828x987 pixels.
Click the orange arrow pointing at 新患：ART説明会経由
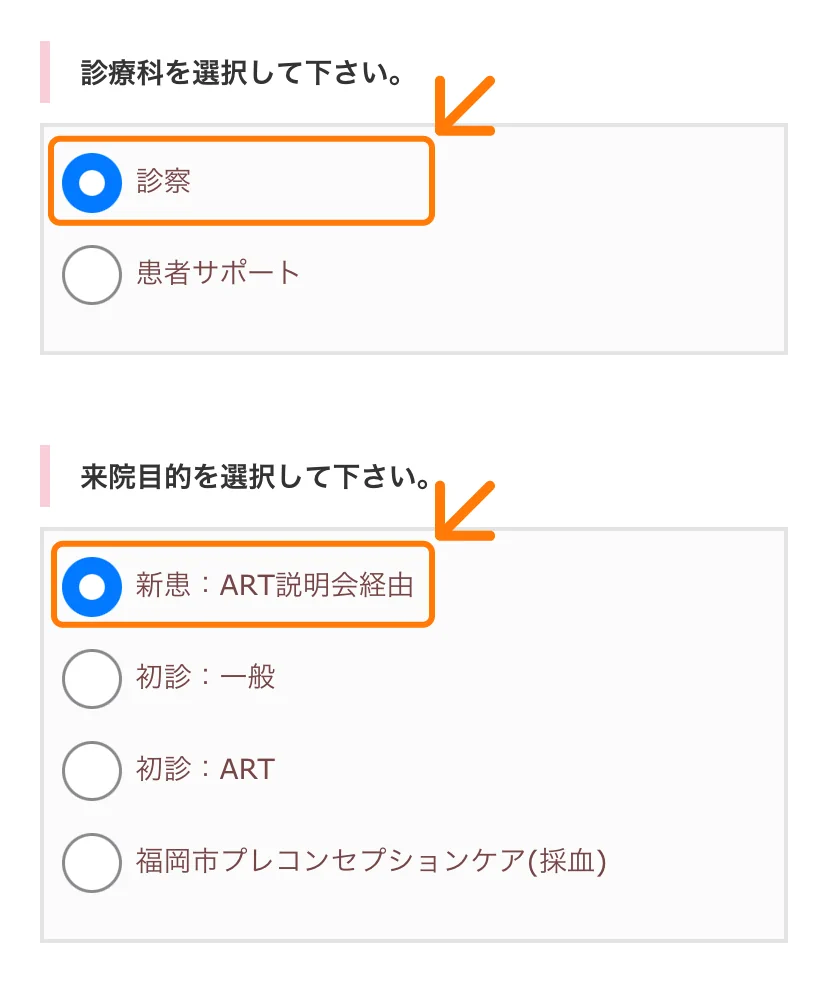tap(465, 510)
